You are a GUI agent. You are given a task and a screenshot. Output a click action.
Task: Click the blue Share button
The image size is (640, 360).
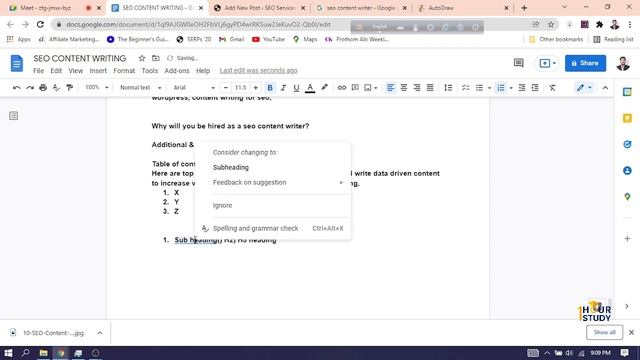[x=585, y=63]
